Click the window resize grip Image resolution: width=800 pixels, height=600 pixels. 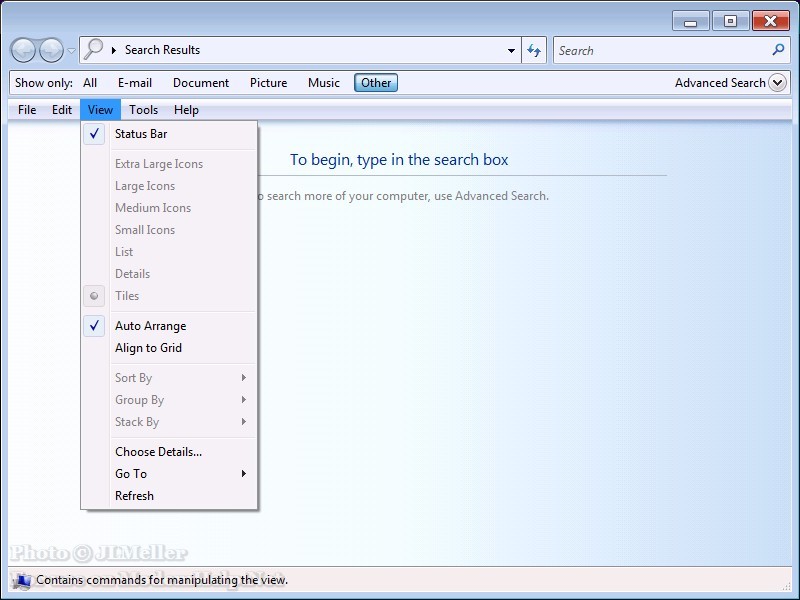pyautogui.click(x=786, y=587)
